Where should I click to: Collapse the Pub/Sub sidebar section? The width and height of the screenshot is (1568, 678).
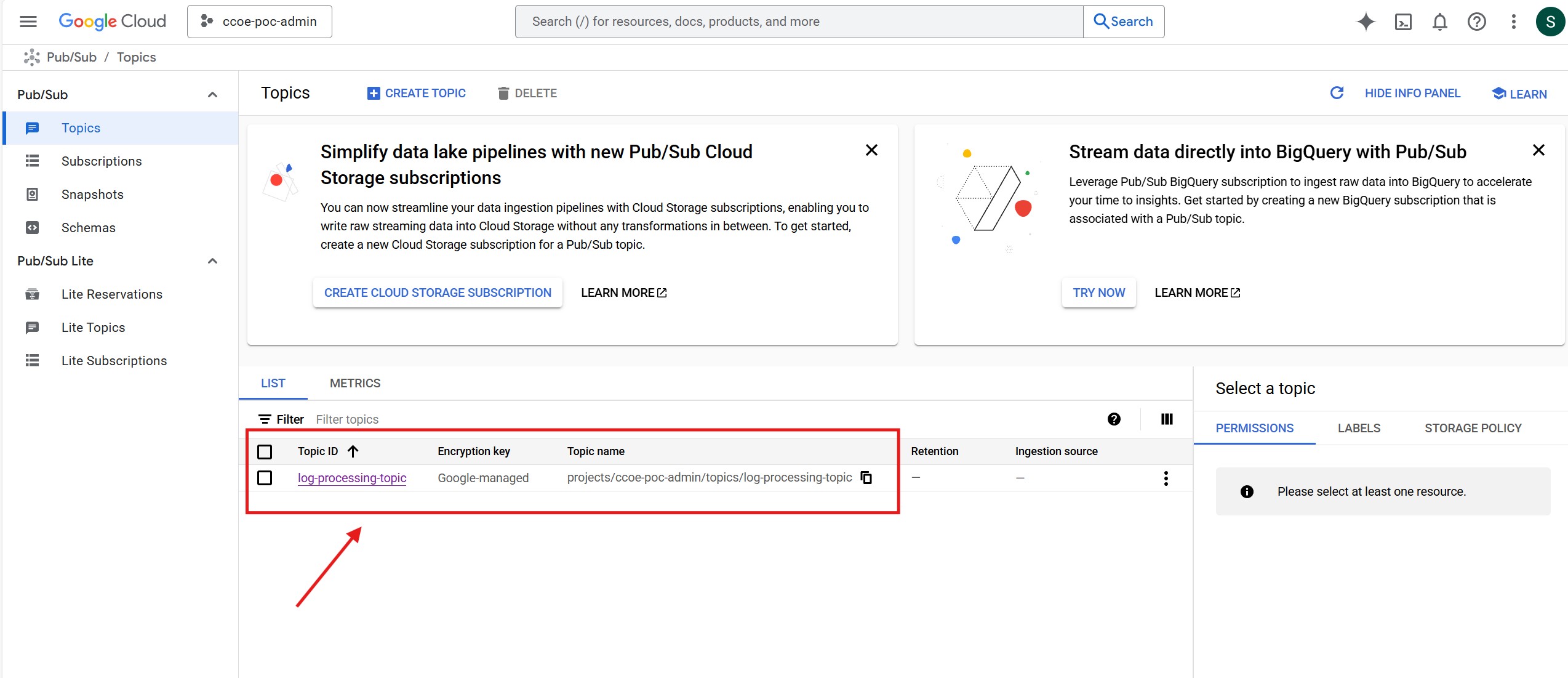click(212, 95)
